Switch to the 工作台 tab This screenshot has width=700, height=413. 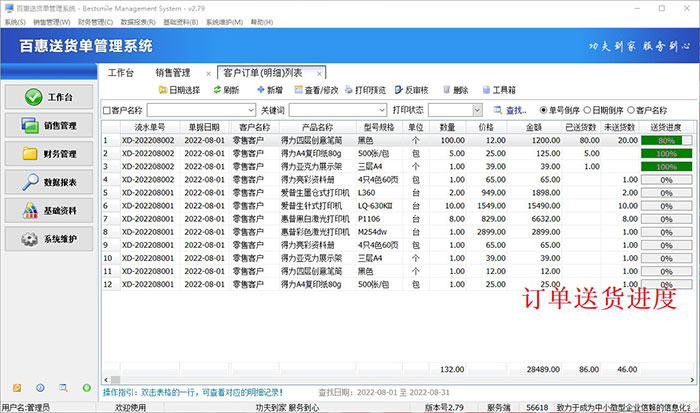click(121, 73)
